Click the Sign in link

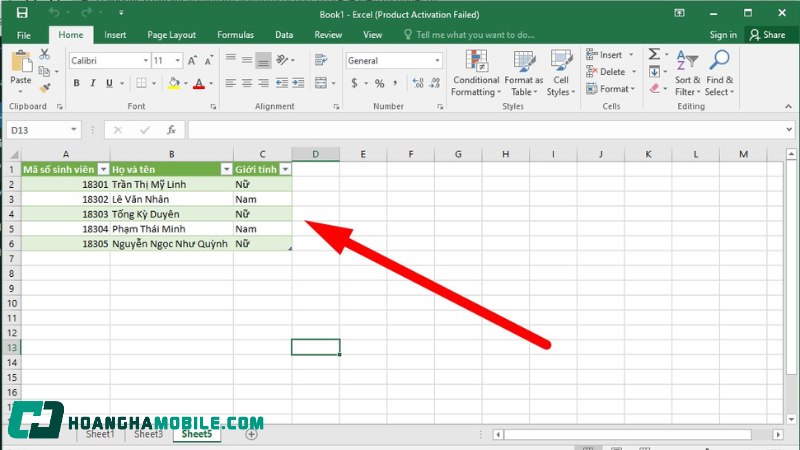click(x=723, y=35)
